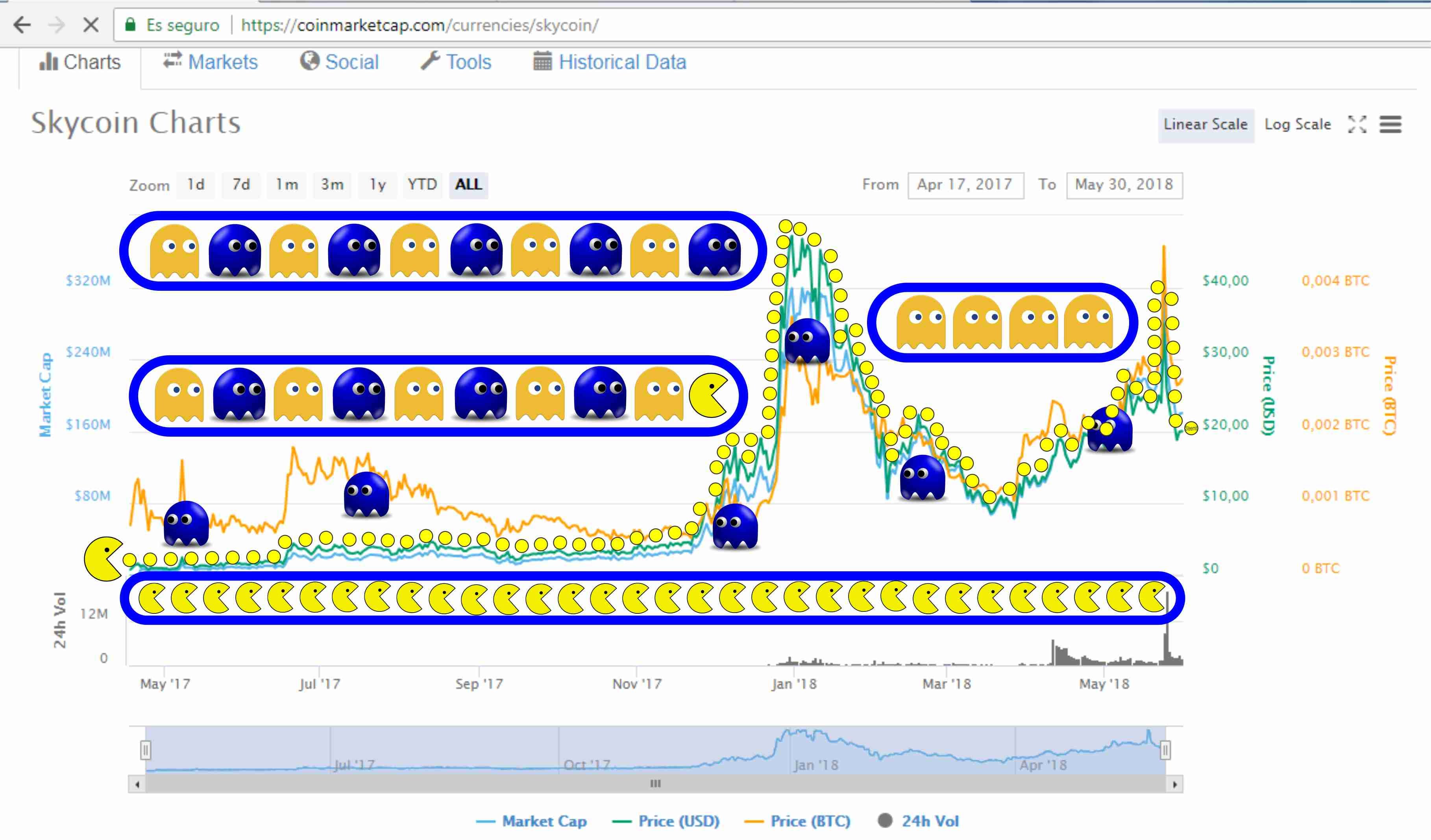Click the Oct '17 label in navigator
Image resolution: width=1431 pixels, height=840 pixels.
586,765
